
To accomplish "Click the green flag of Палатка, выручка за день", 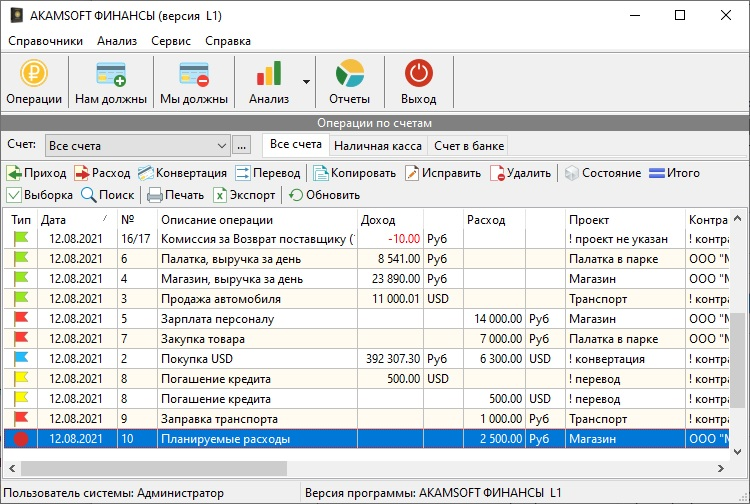I will pos(21,258).
